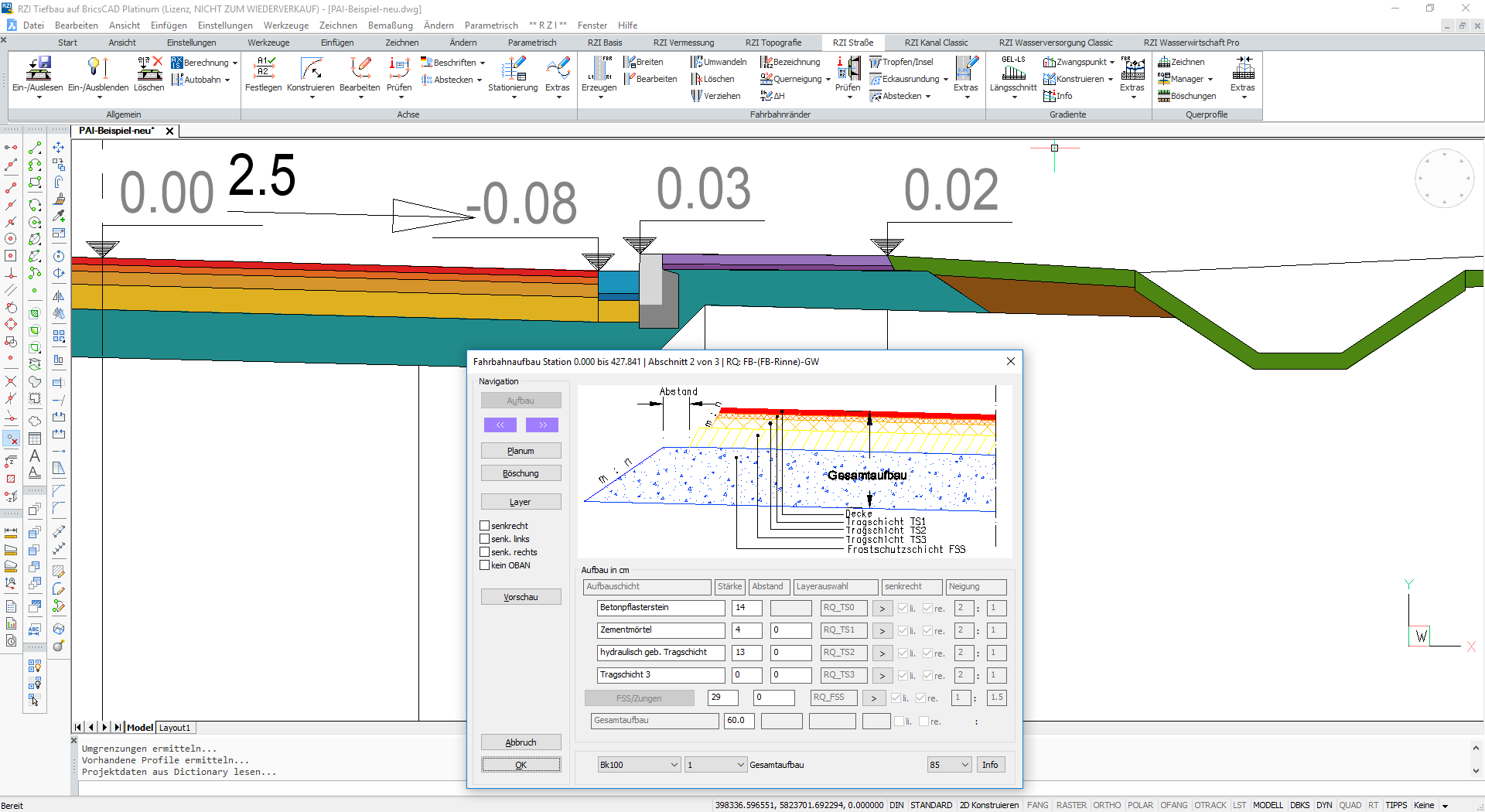Tick the kein OBAN checkbox
Screen dimensions: 1485x812
tap(485, 565)
